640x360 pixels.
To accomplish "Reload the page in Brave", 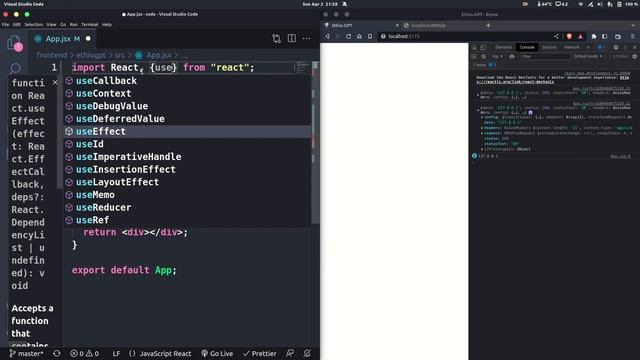I will click(348, 36).
